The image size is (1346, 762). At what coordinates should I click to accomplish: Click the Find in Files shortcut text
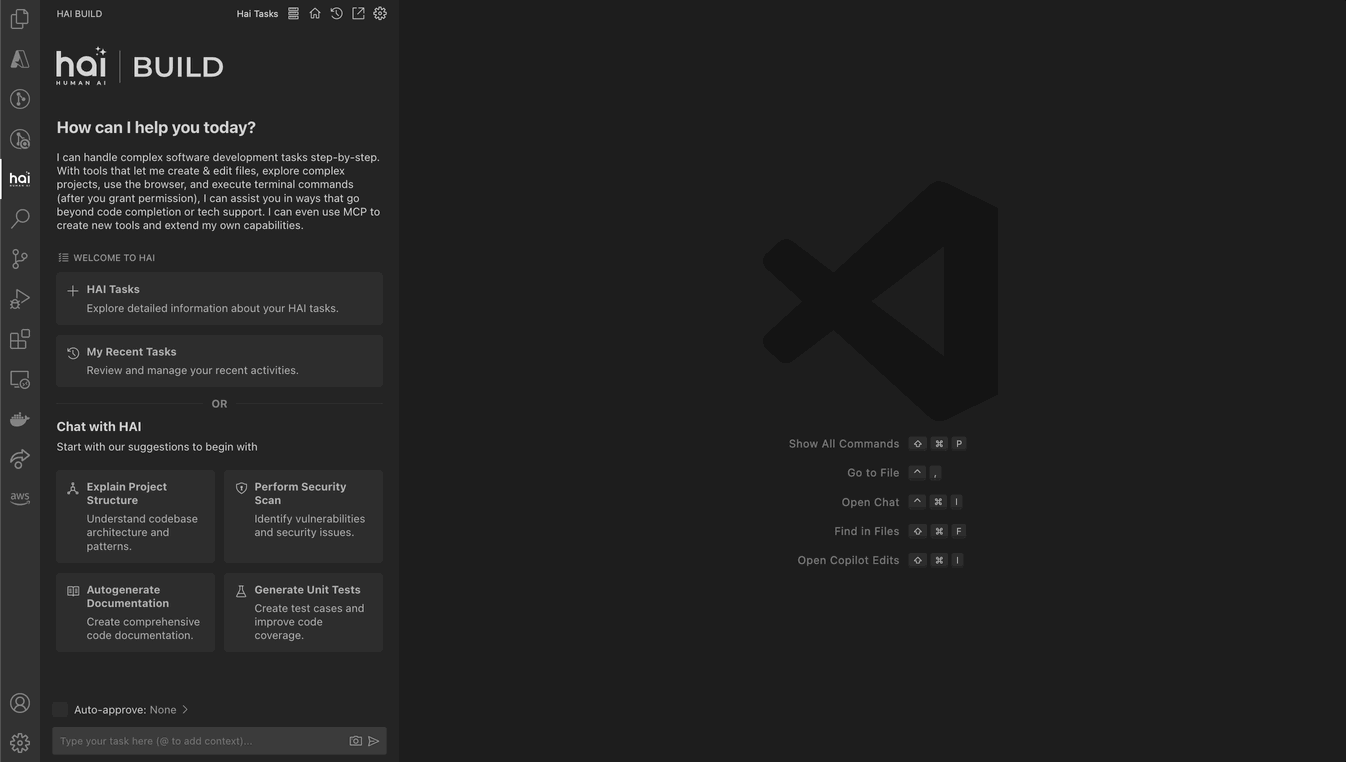coord(867,531)
